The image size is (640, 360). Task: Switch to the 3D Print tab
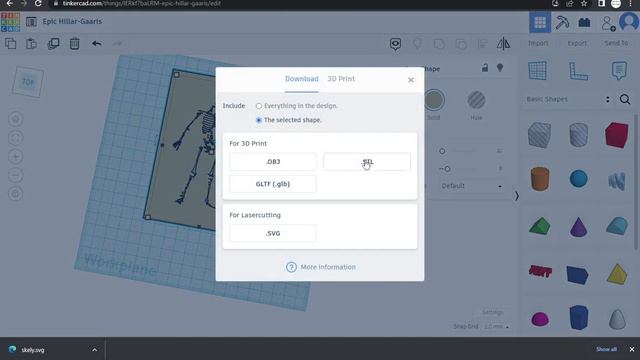tap(341, 79)
